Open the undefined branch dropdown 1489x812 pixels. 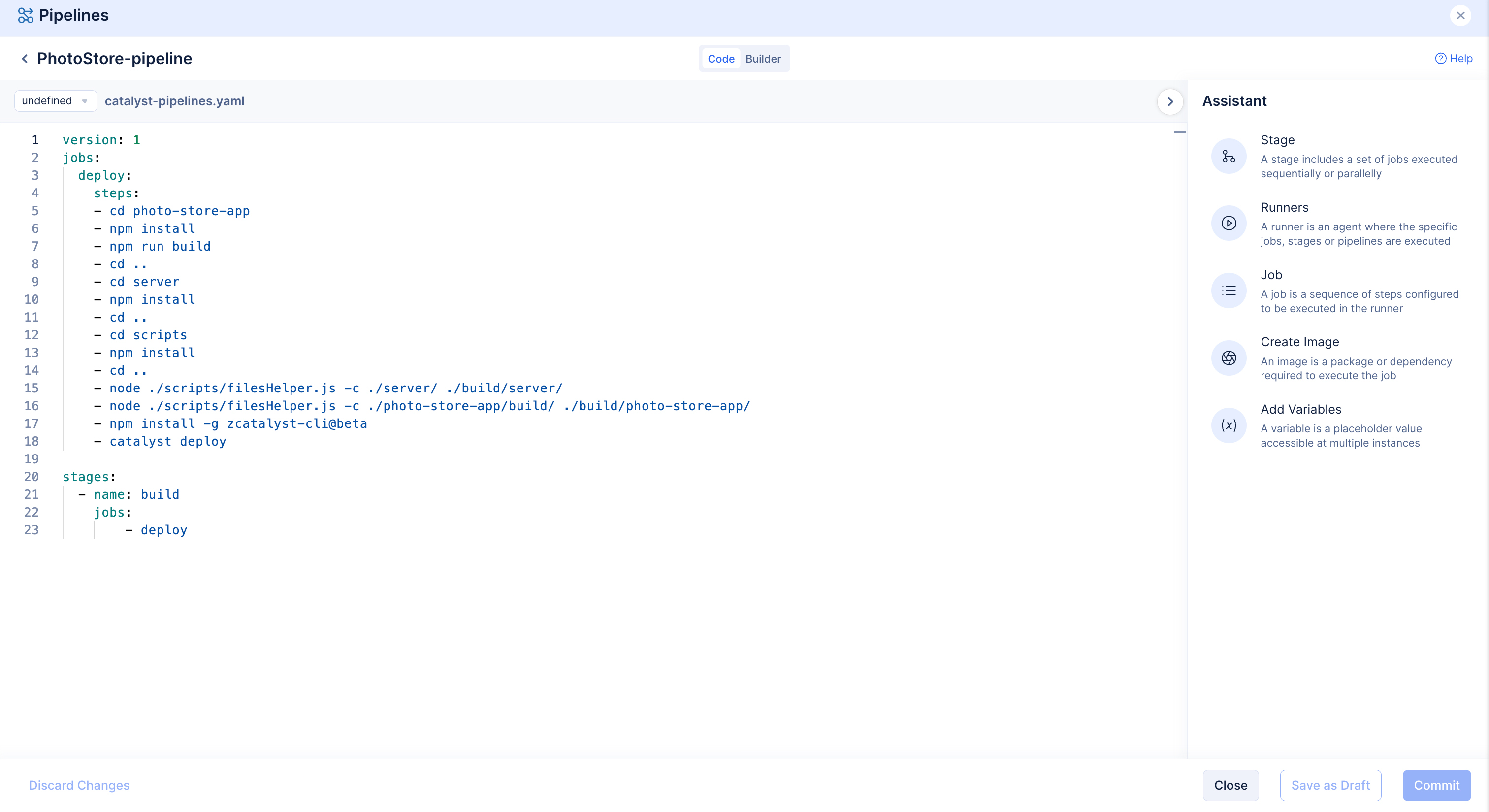(55, 100)
